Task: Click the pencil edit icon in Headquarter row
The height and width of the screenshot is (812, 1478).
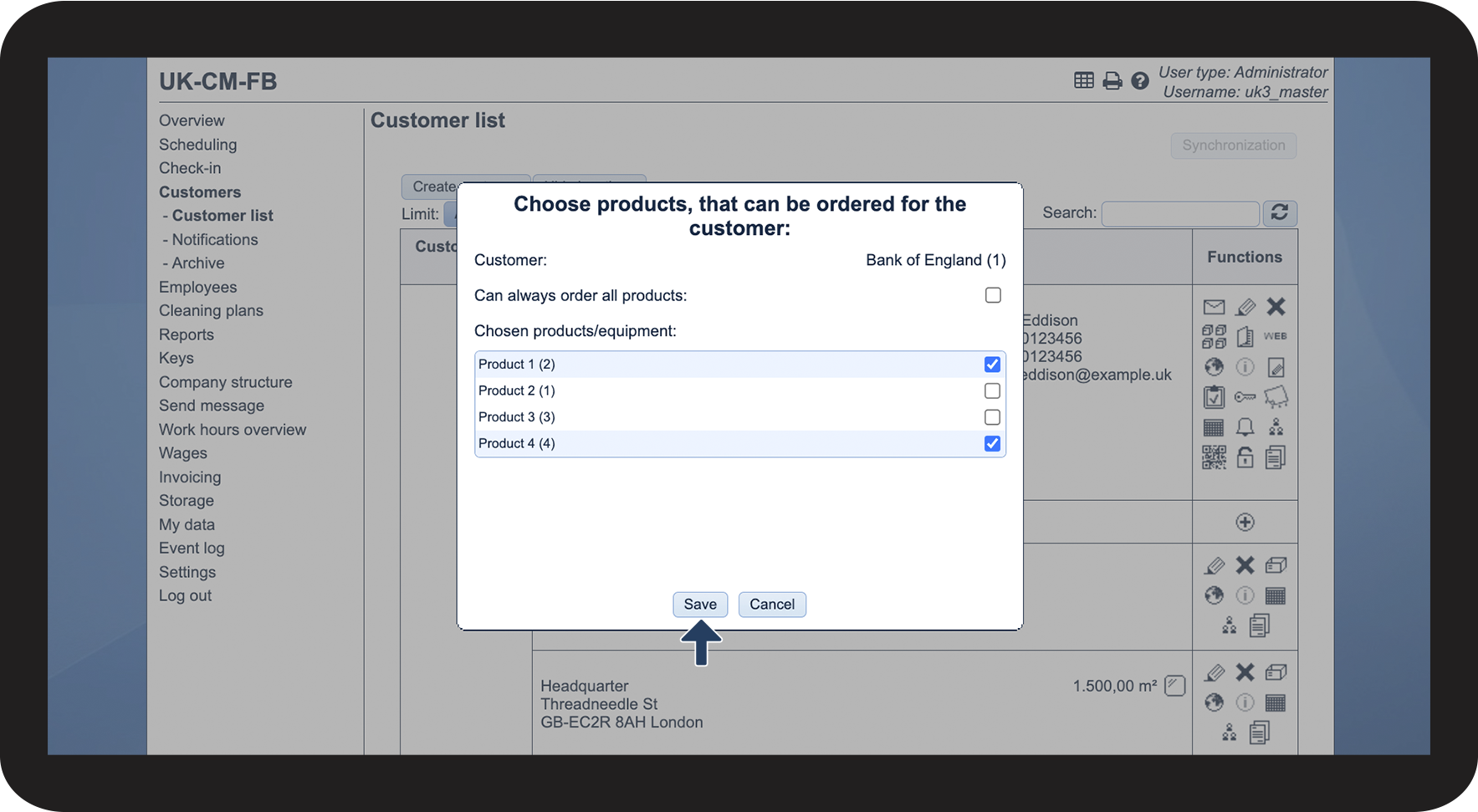Action: (x=1215, y=672)
